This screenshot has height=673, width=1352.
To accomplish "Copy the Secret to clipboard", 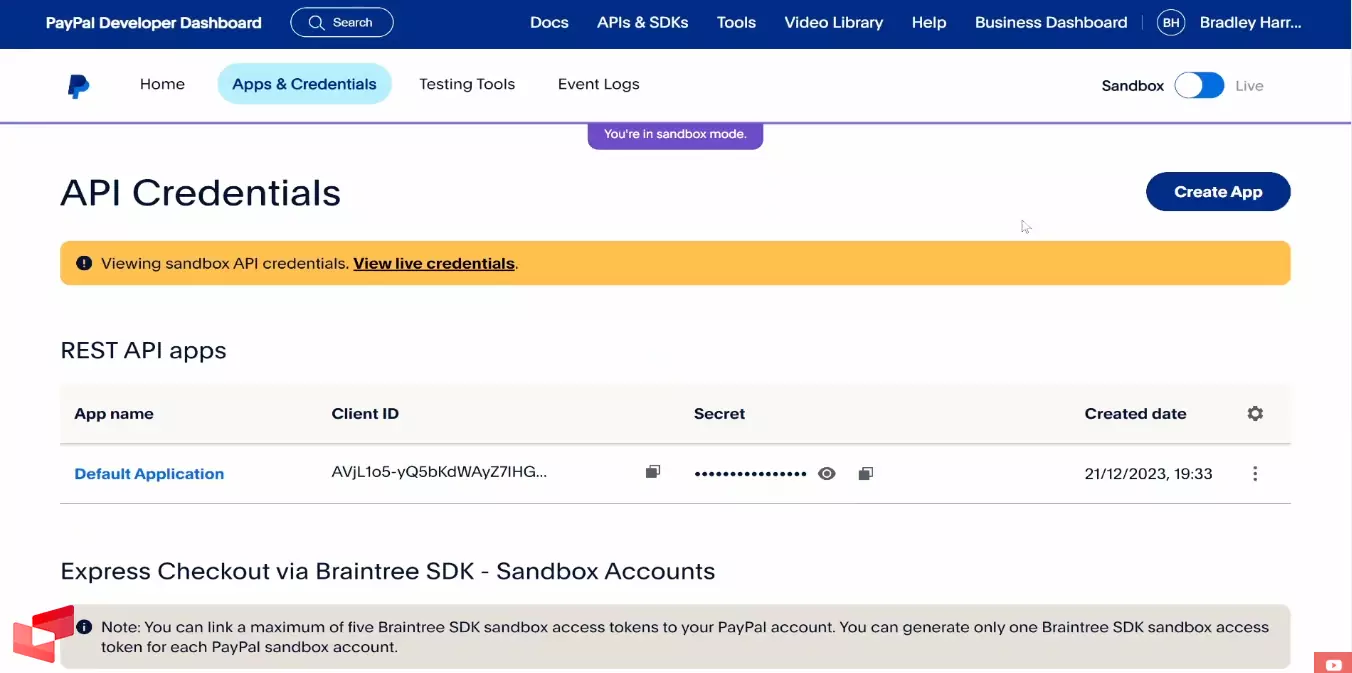I will point(865,472).
